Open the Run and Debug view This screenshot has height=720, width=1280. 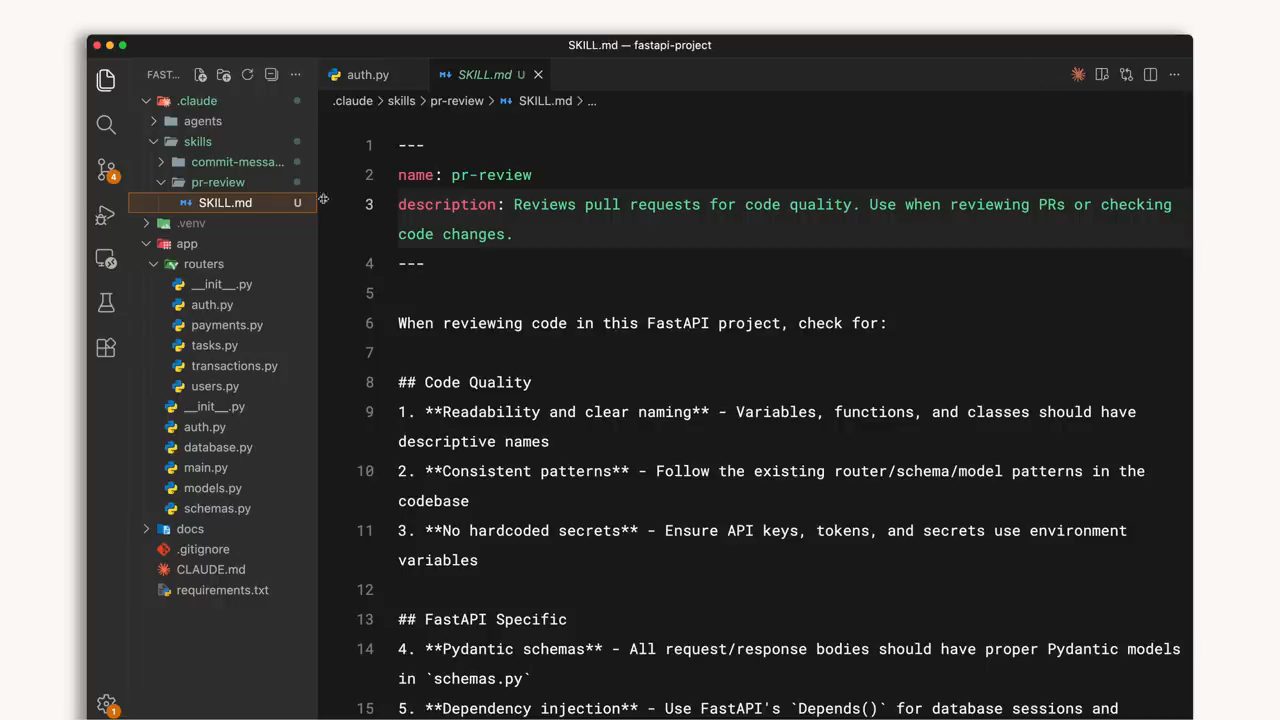(106, 215)
